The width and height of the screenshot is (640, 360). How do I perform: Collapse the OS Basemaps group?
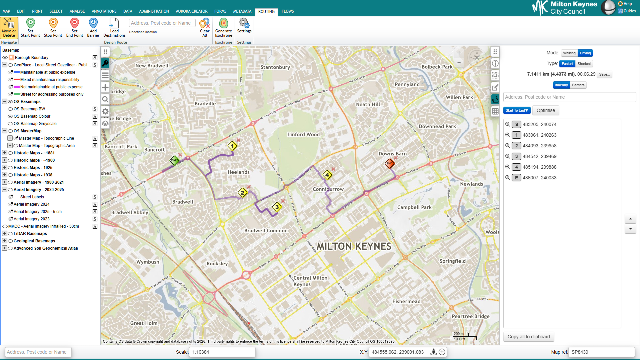[4, 102]
